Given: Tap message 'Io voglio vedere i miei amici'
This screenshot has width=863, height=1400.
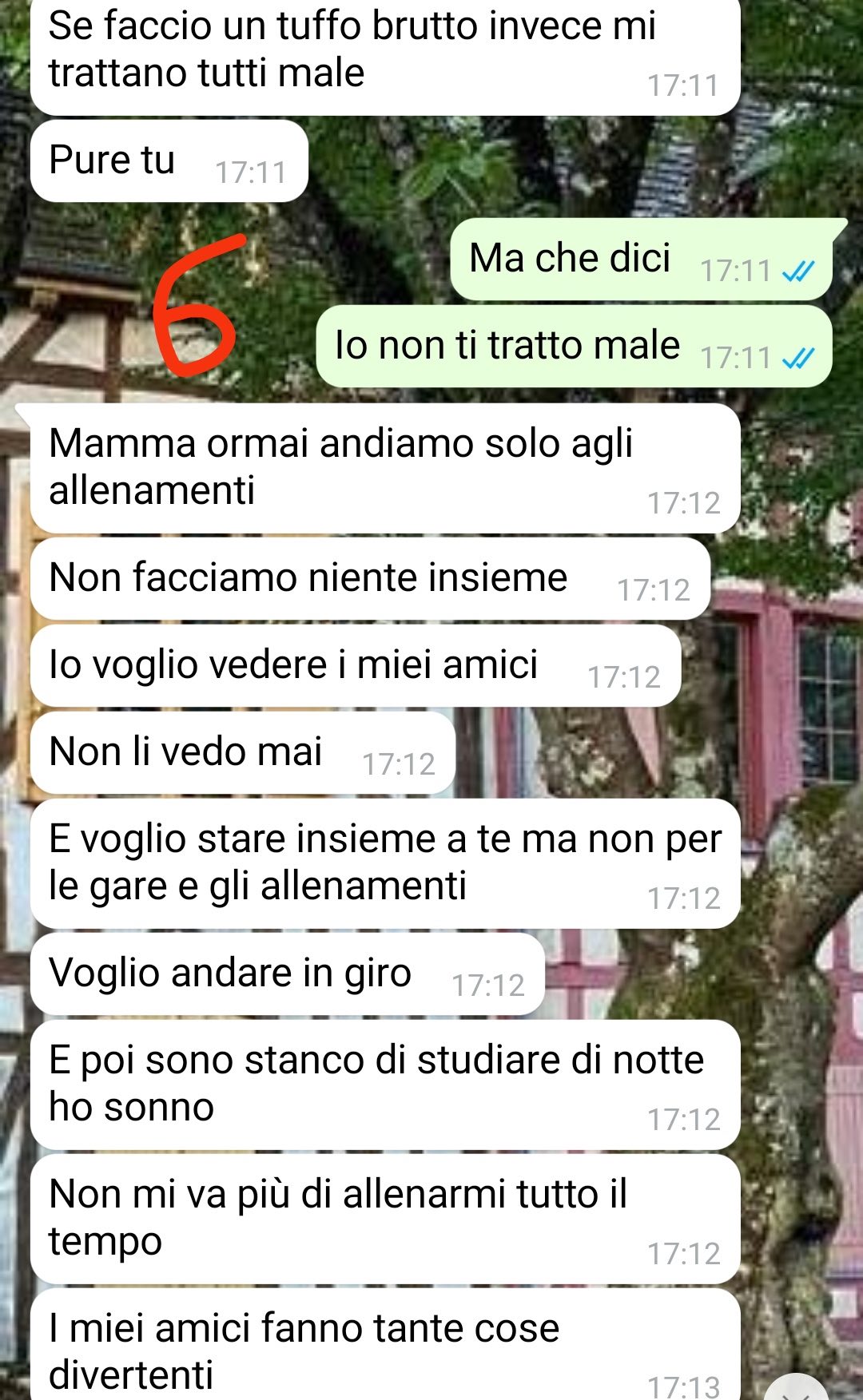Looking at the screenshot, I should [x=356, y=665].
